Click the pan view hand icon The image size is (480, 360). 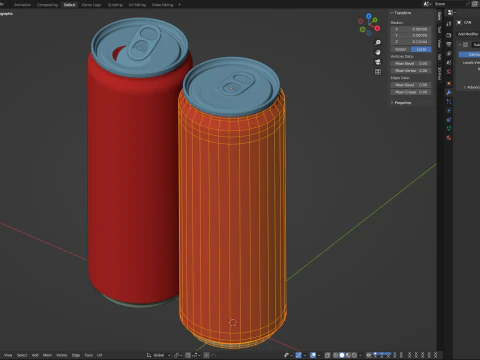378,52
